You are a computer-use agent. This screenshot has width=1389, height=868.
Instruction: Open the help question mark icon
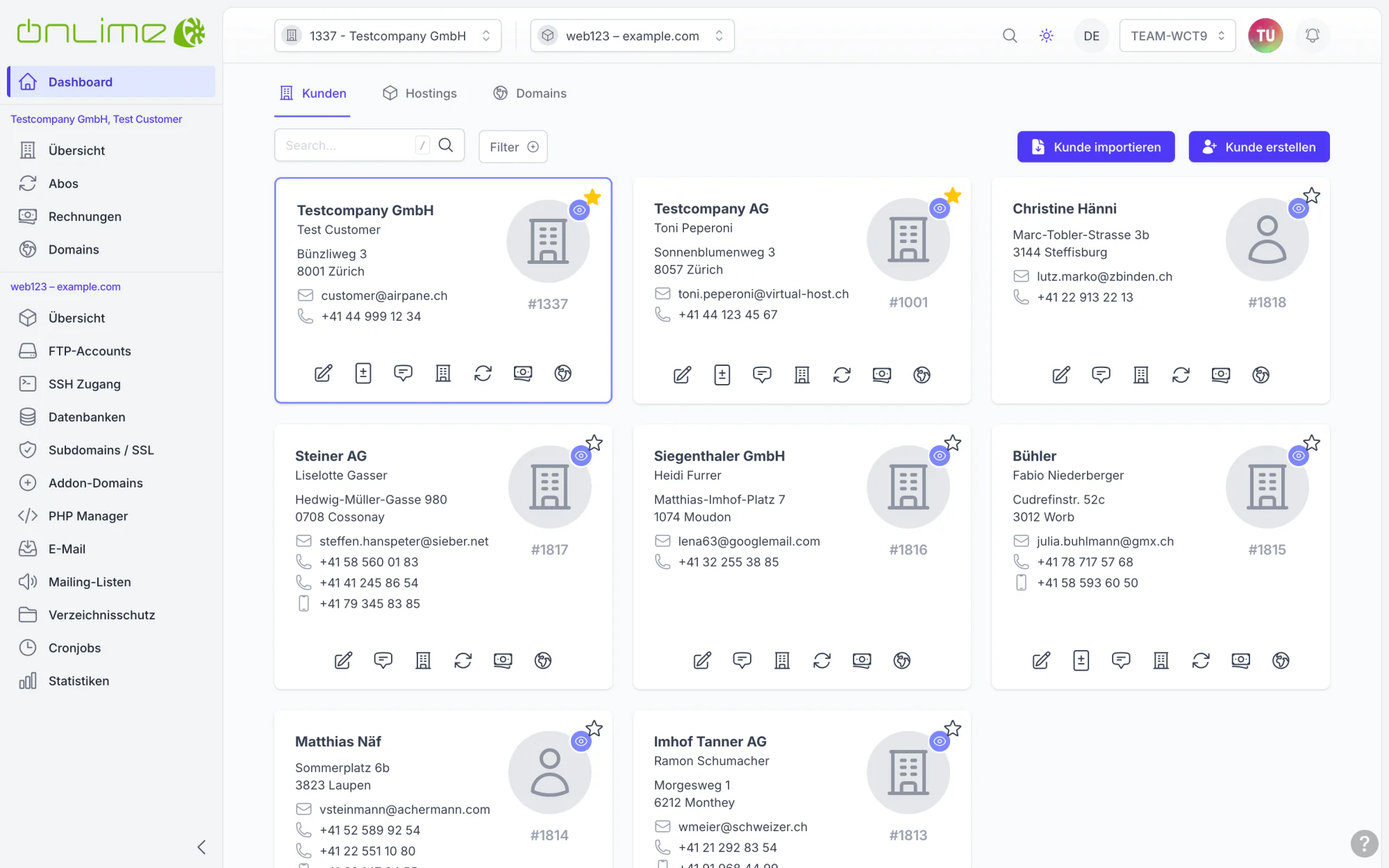[x=1364, y=844]
